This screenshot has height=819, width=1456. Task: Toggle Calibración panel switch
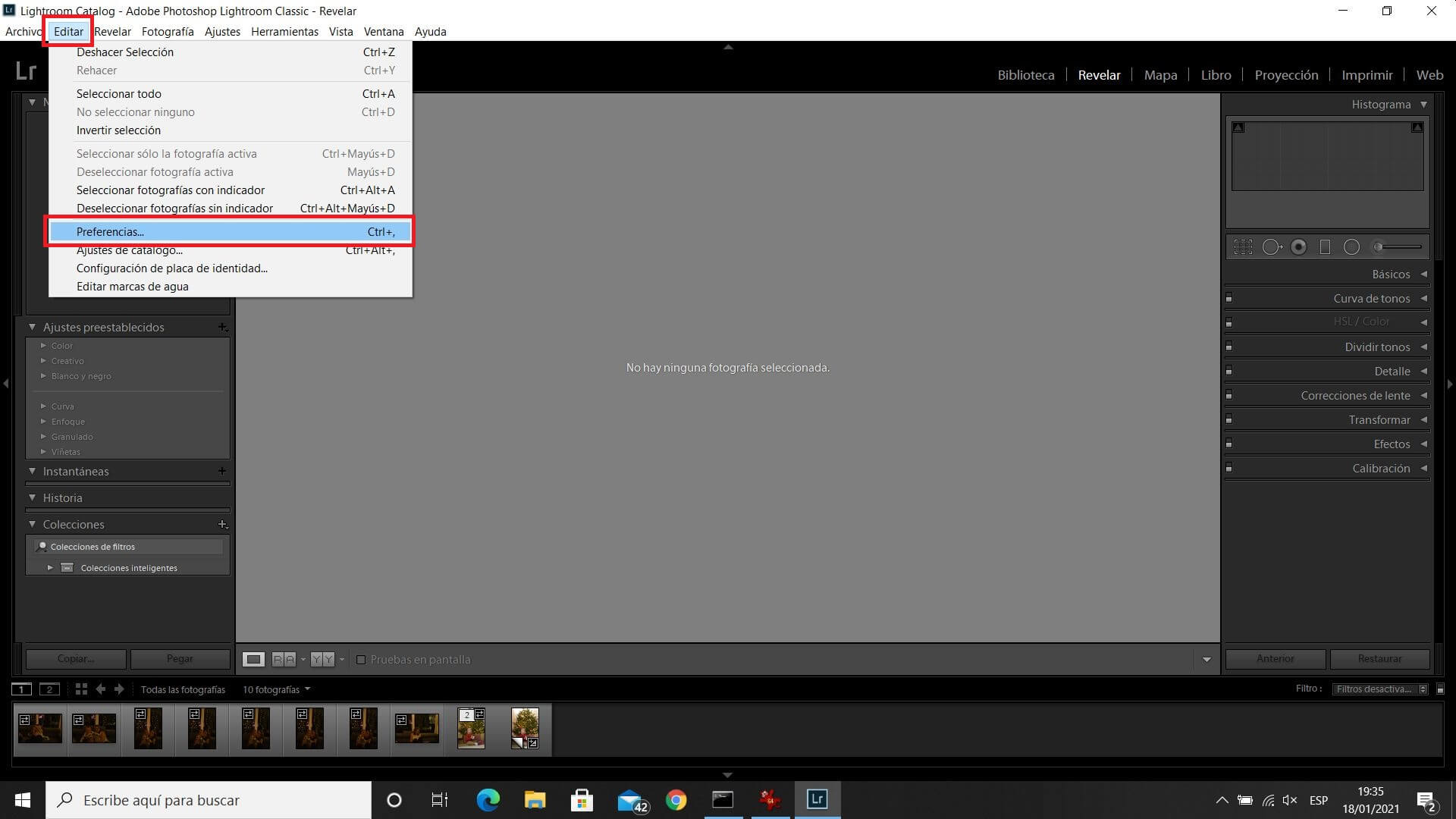click(1228, 468)
